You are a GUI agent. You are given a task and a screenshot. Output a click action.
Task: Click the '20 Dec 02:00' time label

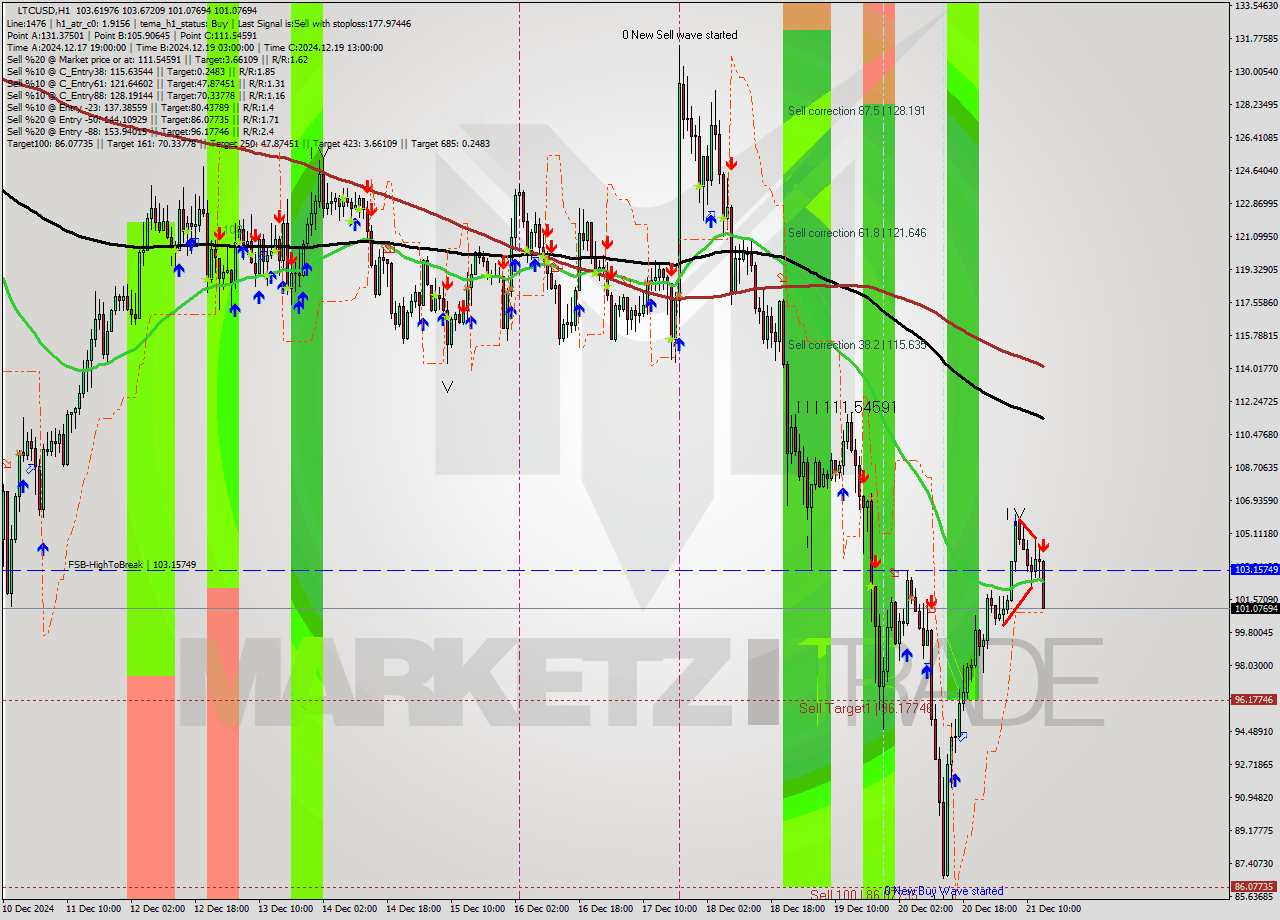(926, 909)
